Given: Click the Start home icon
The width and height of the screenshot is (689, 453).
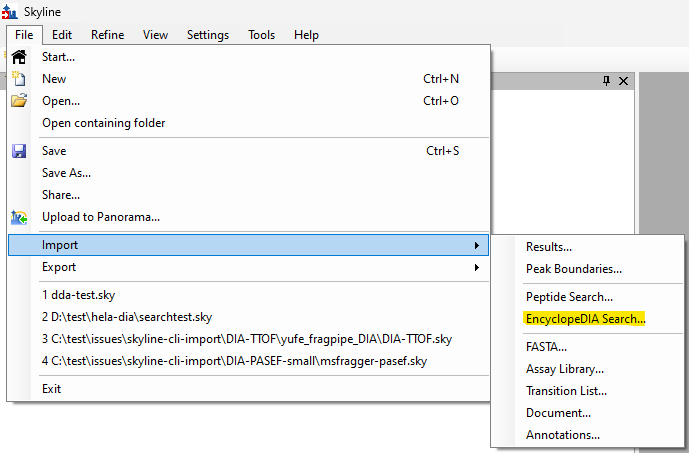Looking at the screenshot, I should (19, 57).
